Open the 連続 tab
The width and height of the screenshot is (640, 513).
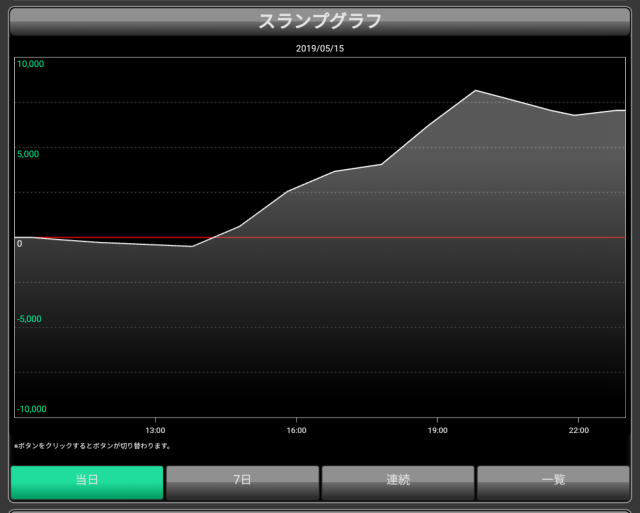point(398,482)
